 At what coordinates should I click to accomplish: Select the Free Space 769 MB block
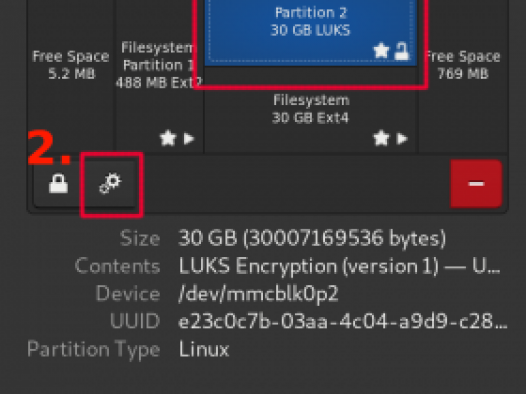tap(463, 75)
